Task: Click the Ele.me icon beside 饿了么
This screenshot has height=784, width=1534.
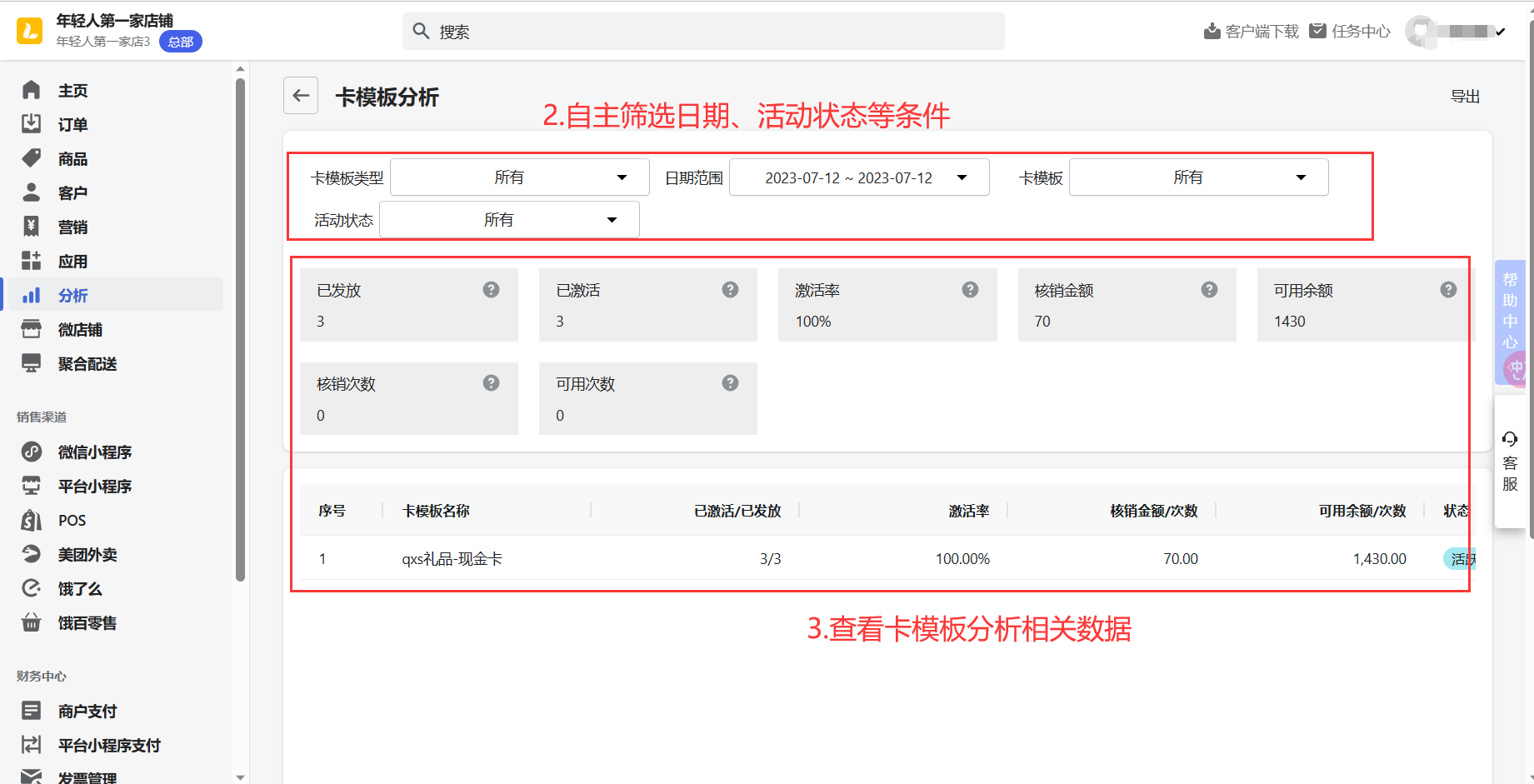Action: 32,588
